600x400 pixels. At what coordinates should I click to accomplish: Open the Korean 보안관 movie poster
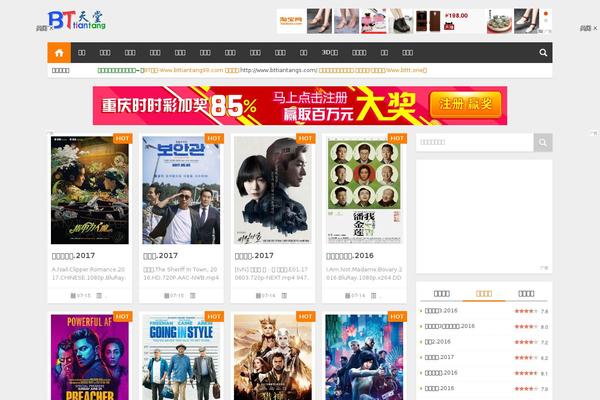[181, 190]
